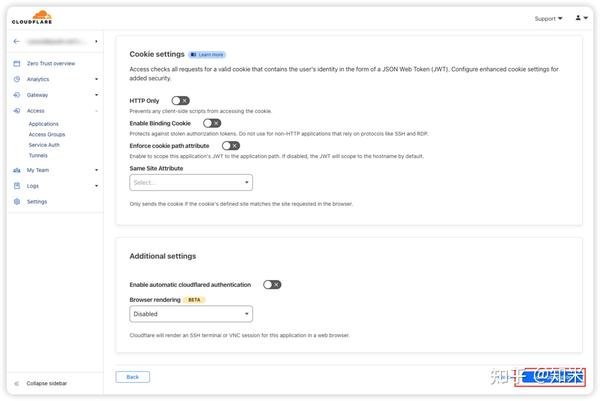Click the Zero Trust overview icon

point(16,63)
